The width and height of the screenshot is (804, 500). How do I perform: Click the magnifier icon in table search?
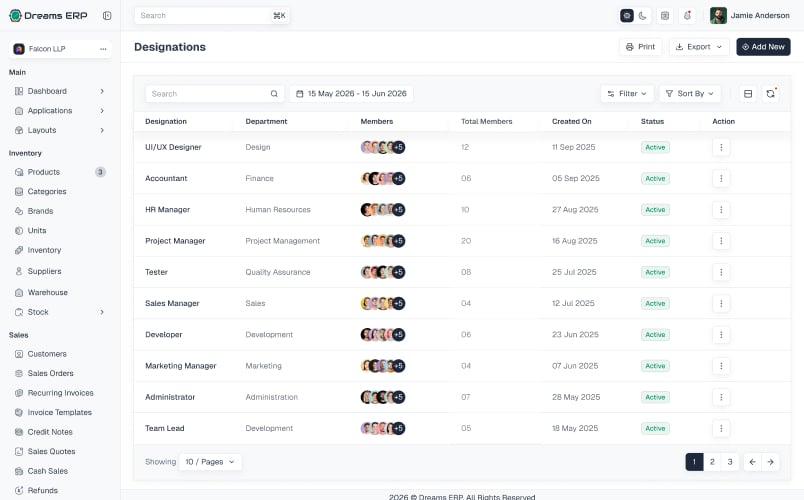[274, 94]
